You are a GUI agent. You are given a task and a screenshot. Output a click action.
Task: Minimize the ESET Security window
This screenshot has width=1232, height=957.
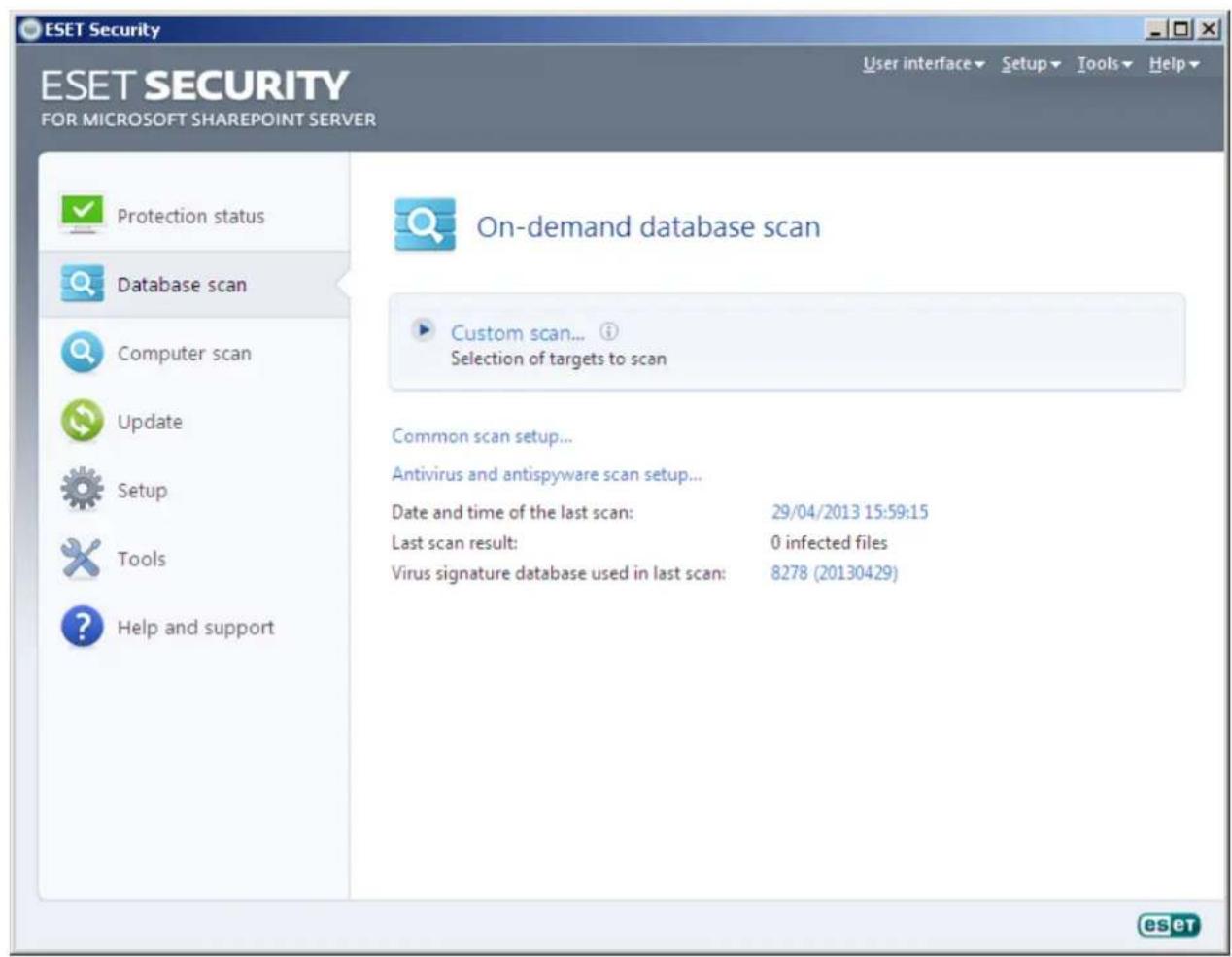(x=1157, y=29)
